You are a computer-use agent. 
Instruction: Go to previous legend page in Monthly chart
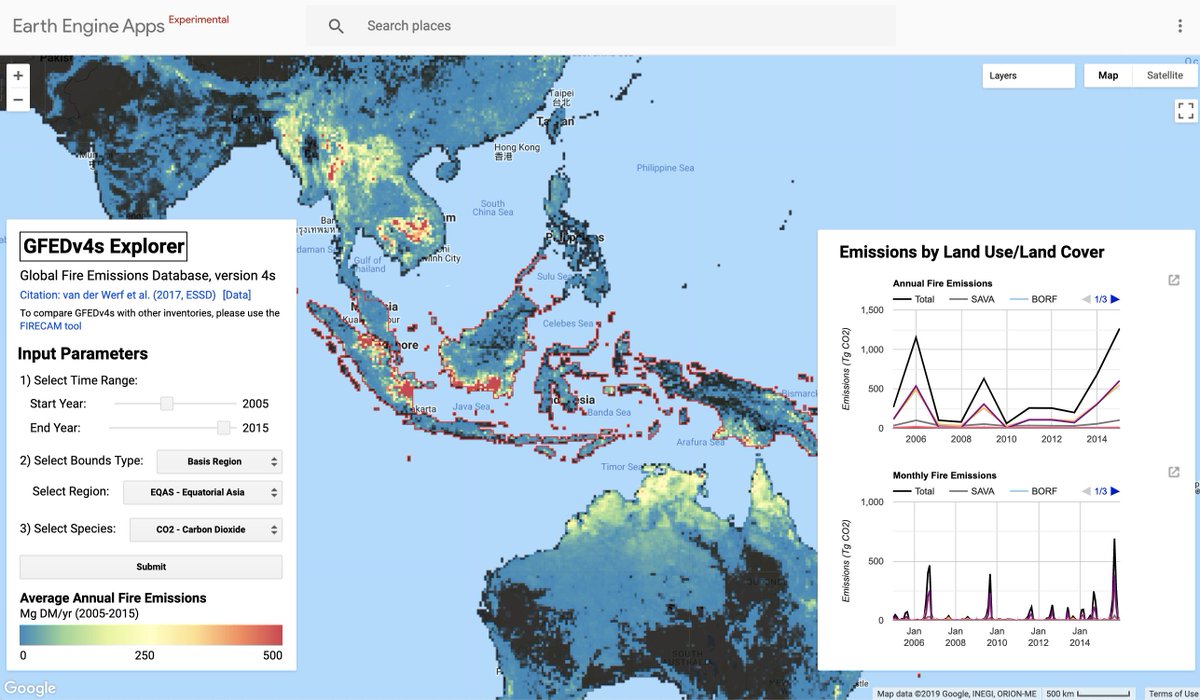pyautogui.click(x=1086, y=491)
